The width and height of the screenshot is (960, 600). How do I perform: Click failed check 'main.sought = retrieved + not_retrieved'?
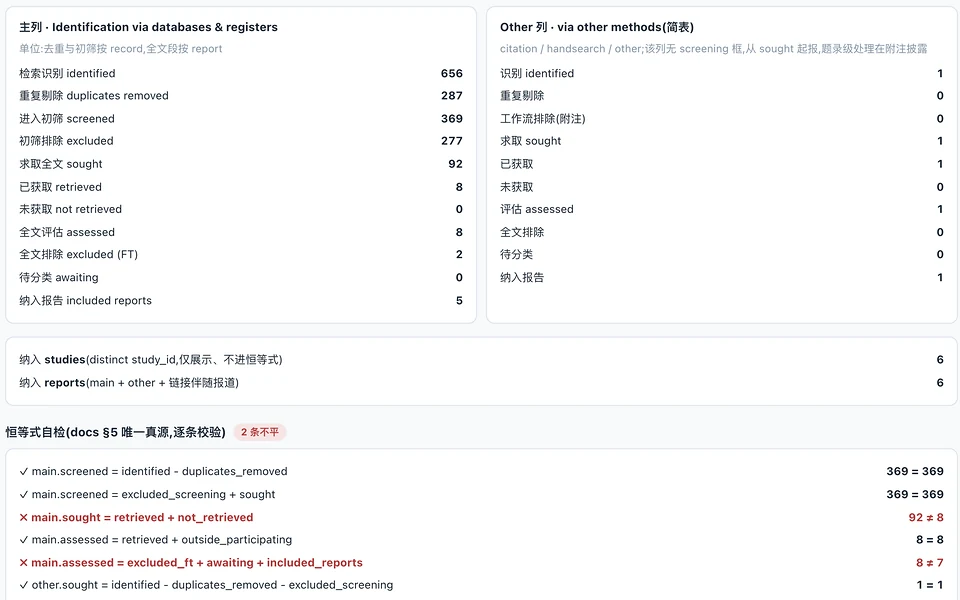coord(136,517)
